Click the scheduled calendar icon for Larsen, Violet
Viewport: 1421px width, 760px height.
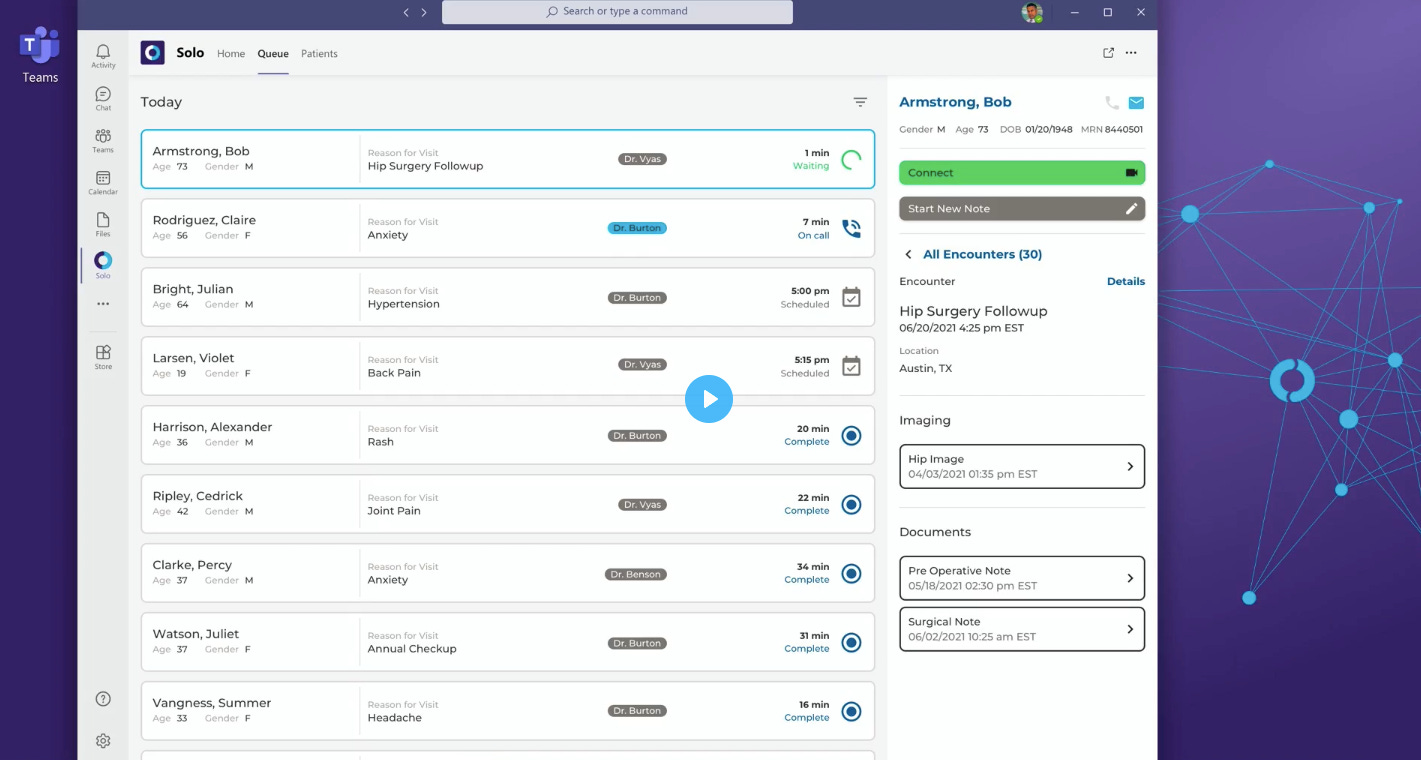(x=851, y=366)
